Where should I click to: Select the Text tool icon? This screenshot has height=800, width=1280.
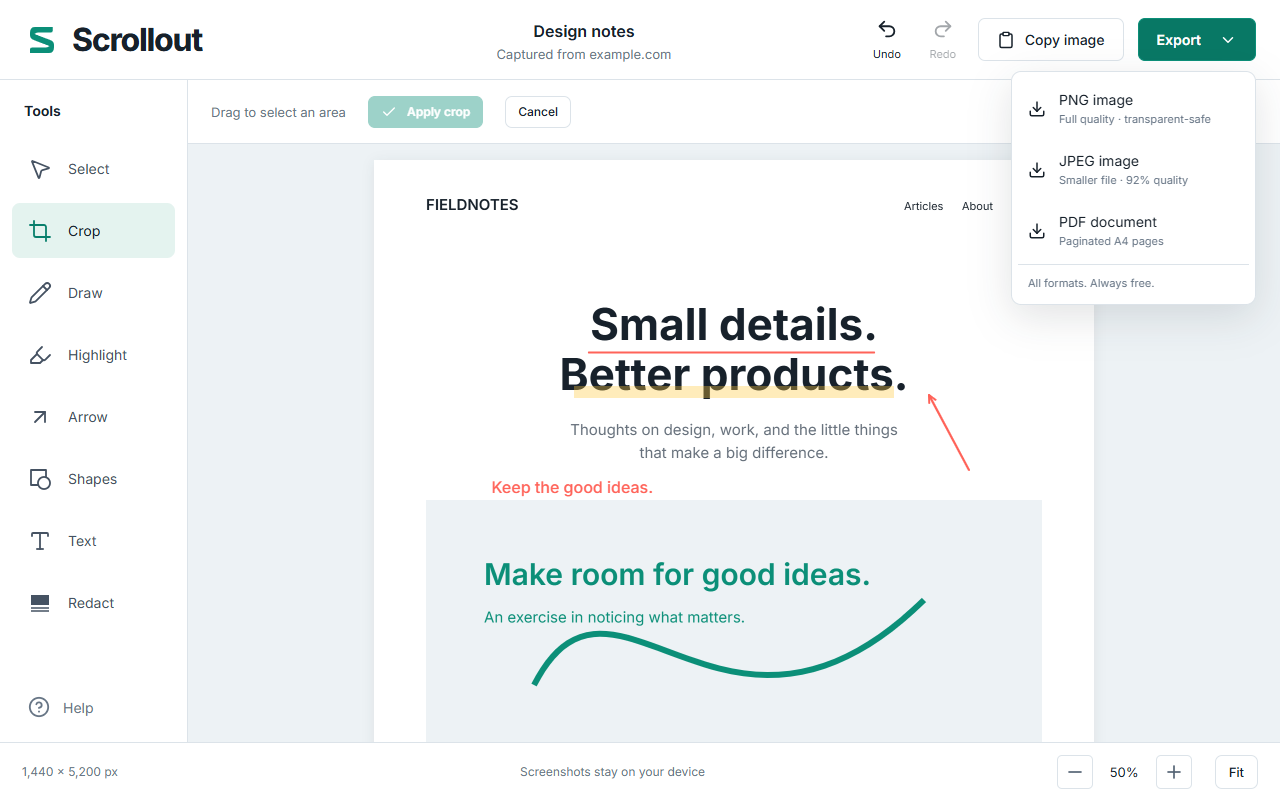point(40,541)
